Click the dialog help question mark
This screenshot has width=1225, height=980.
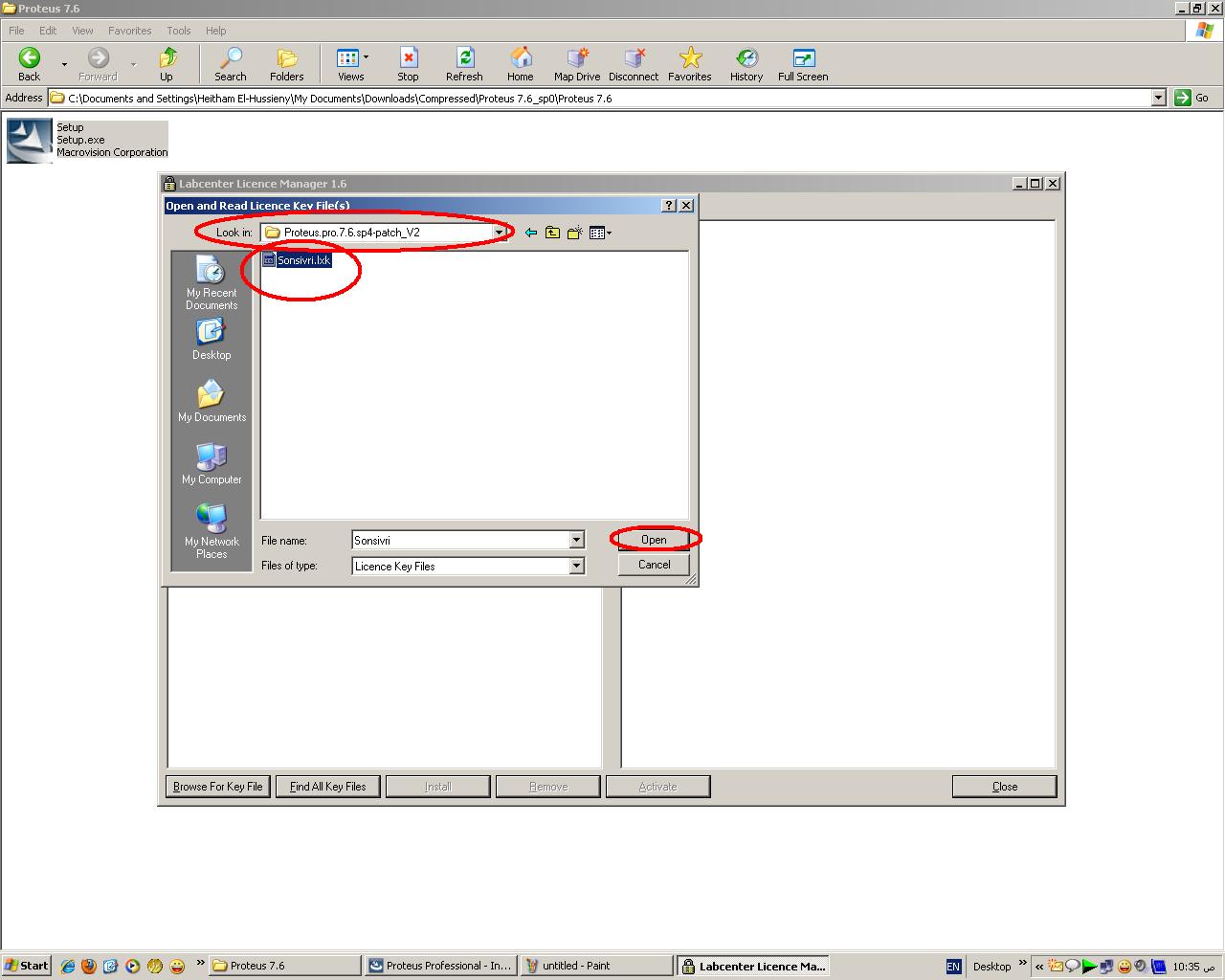pyautogui.click(x=669, y=206)
